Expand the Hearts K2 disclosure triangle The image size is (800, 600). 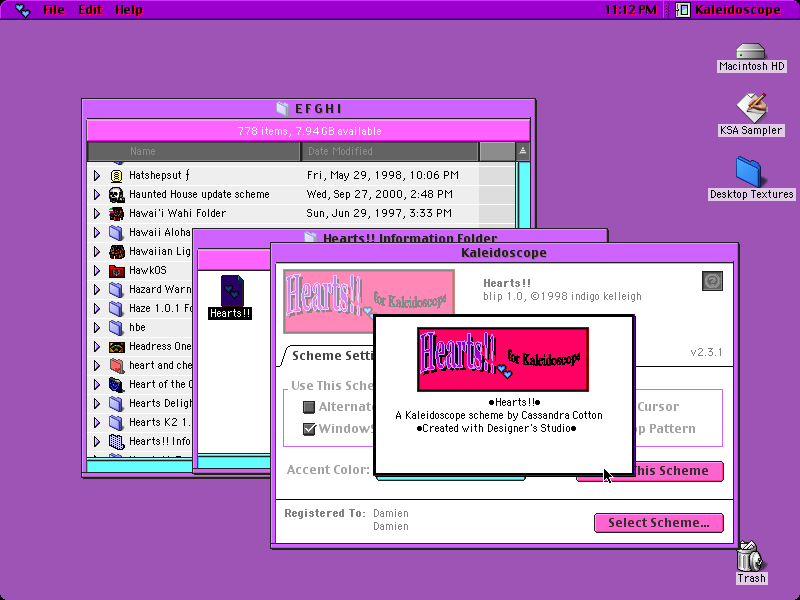tap(97, 422)
